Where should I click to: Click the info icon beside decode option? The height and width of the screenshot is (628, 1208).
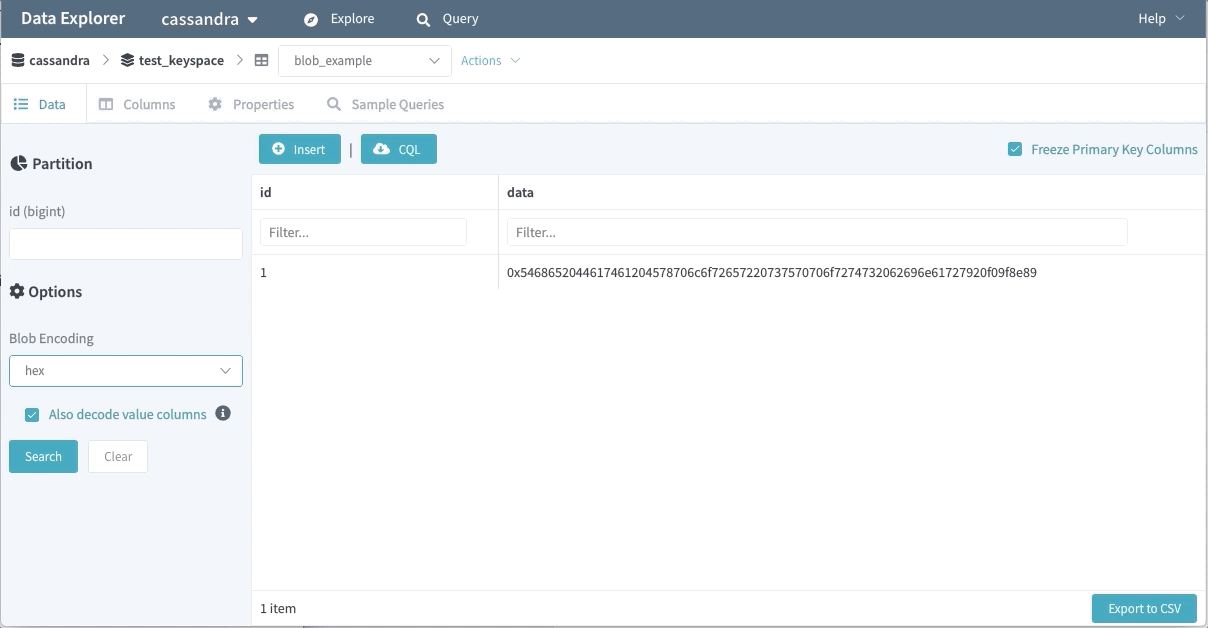(223, 413)
